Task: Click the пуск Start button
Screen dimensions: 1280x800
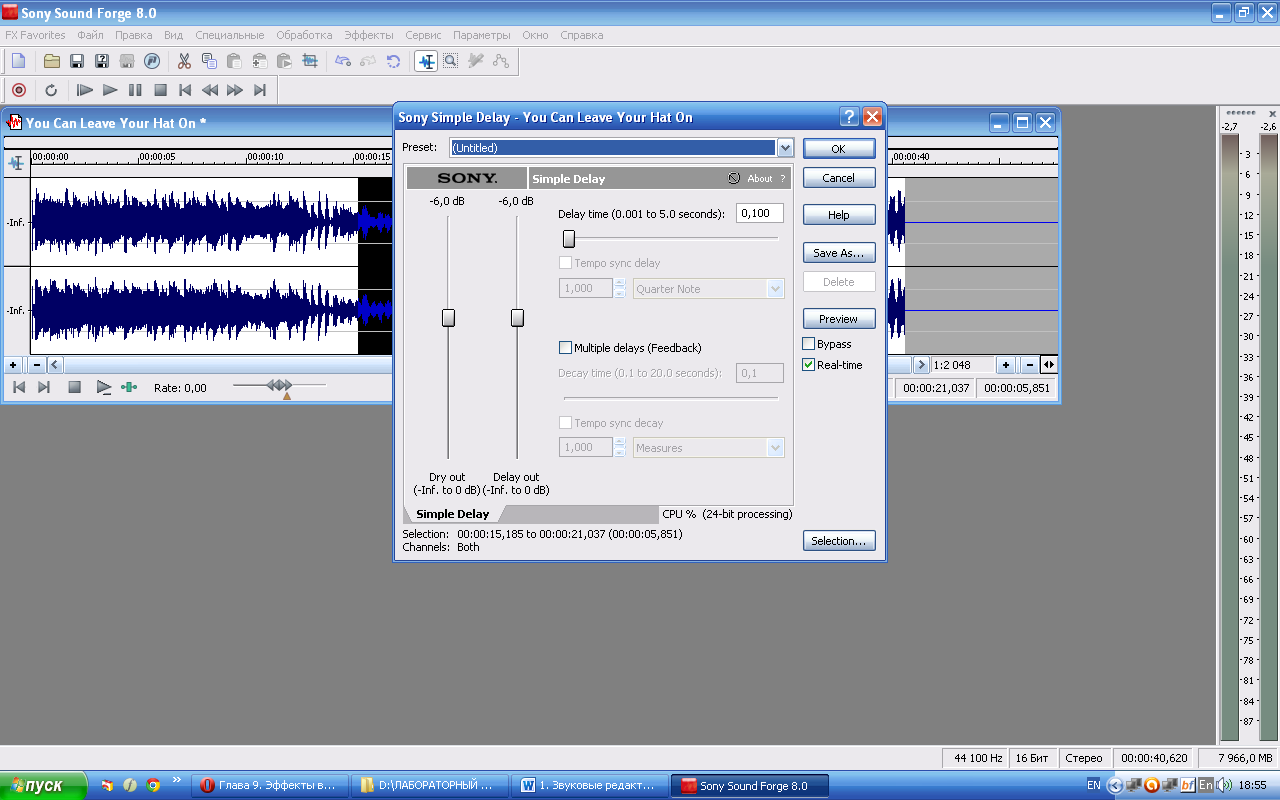Action: (41, 785)
